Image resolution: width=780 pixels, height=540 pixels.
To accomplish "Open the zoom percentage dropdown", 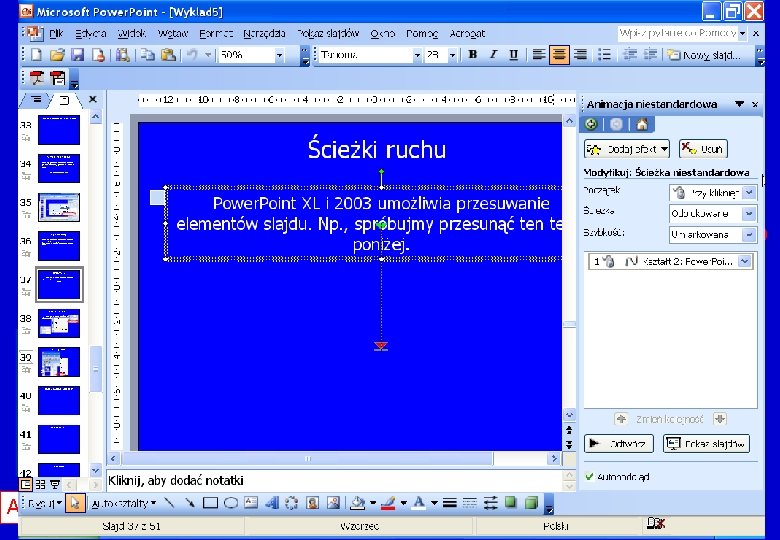I will click(279, 55).
